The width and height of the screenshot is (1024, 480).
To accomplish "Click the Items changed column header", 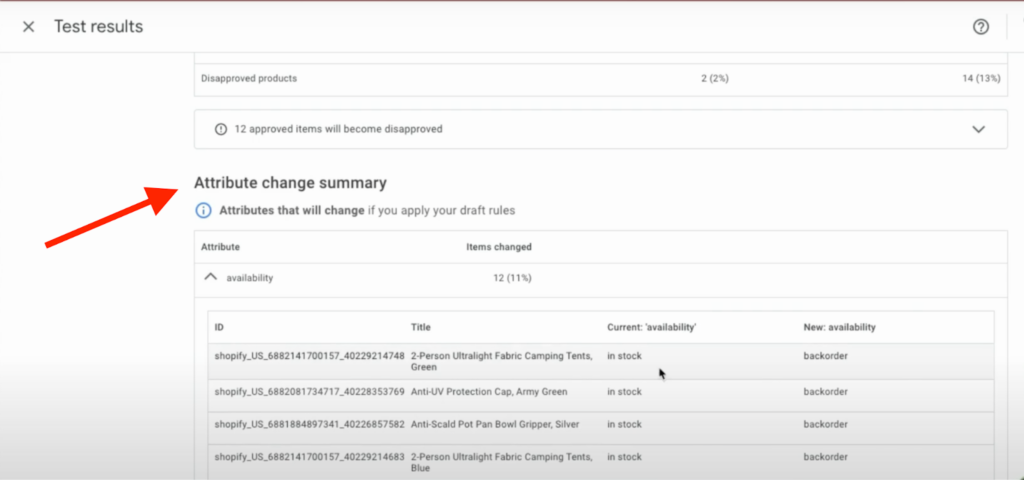I will tap(498, 247).
